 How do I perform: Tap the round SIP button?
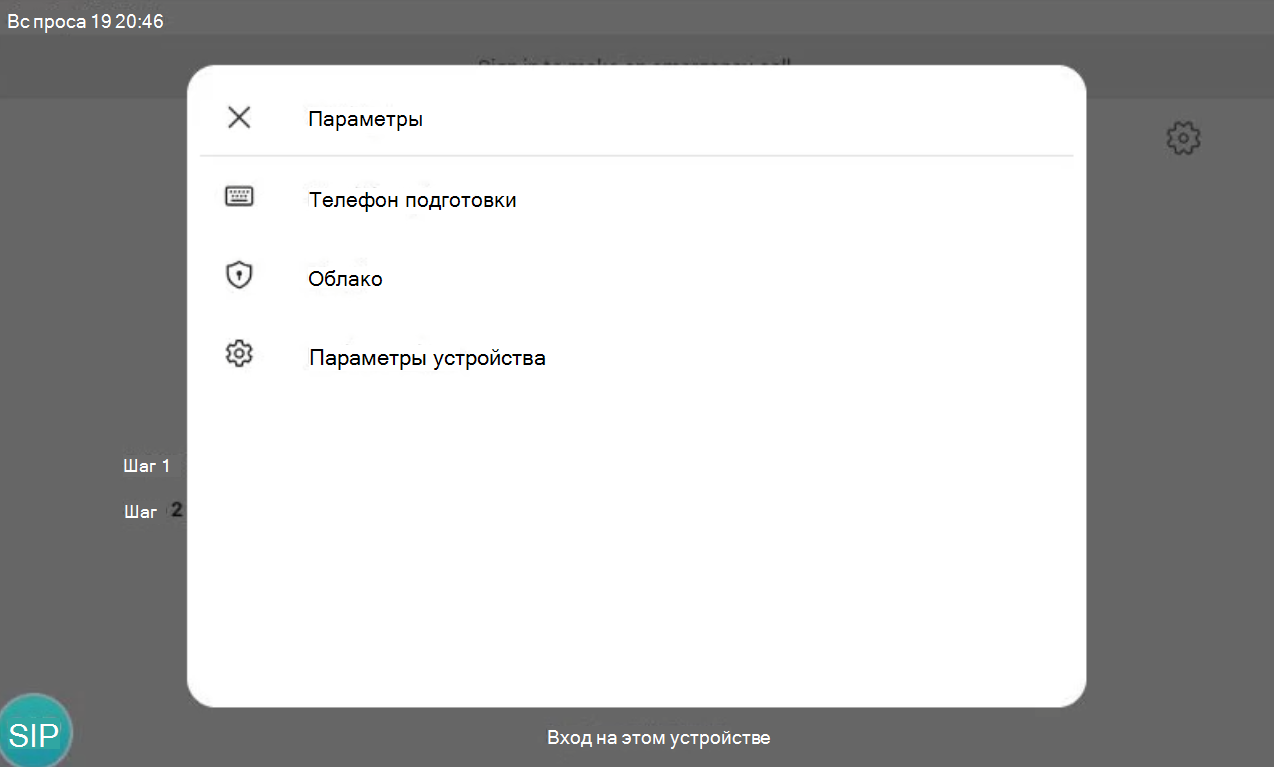(34, 732)
